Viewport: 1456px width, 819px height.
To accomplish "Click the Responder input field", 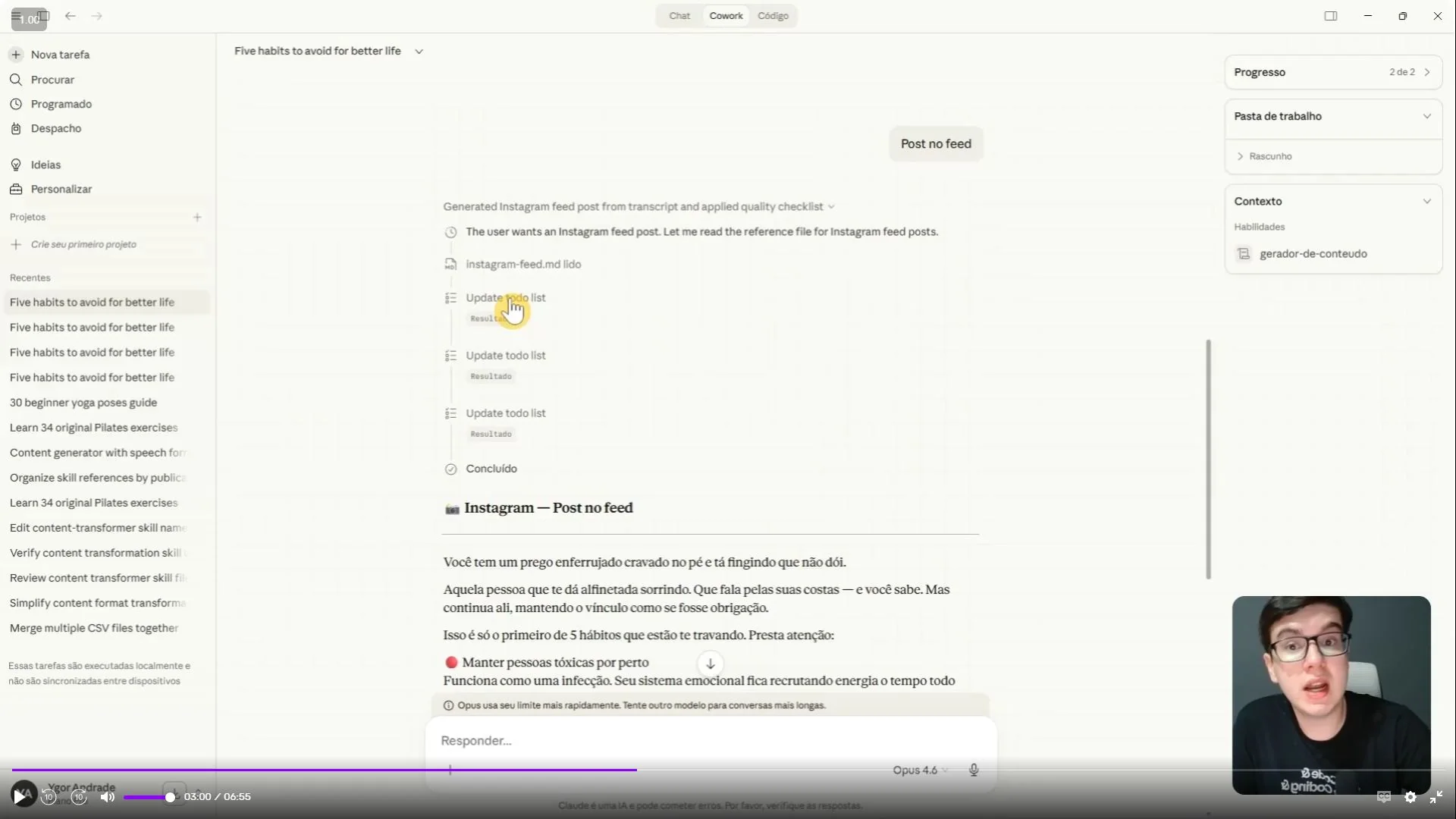I will coord(711,741).
